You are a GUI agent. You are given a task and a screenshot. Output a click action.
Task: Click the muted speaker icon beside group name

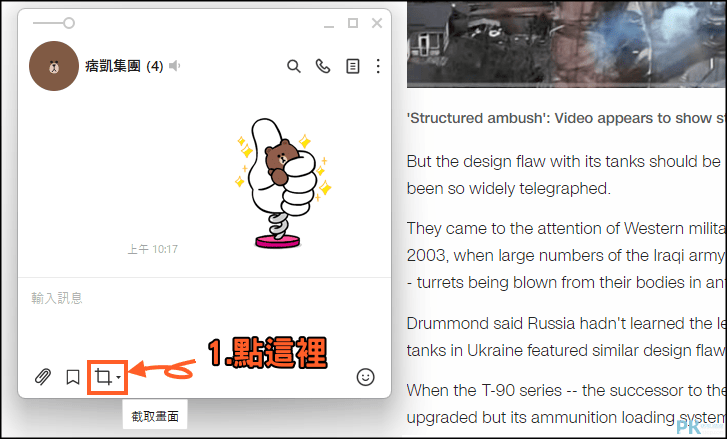coord(174,66)
